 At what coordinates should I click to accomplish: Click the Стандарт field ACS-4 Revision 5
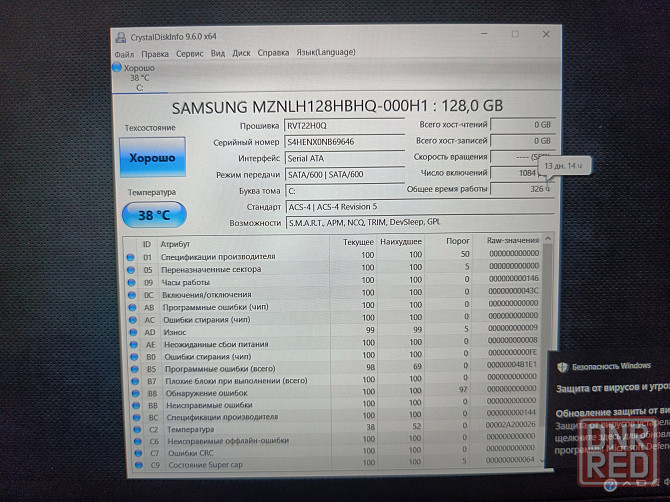pos(420,207)
